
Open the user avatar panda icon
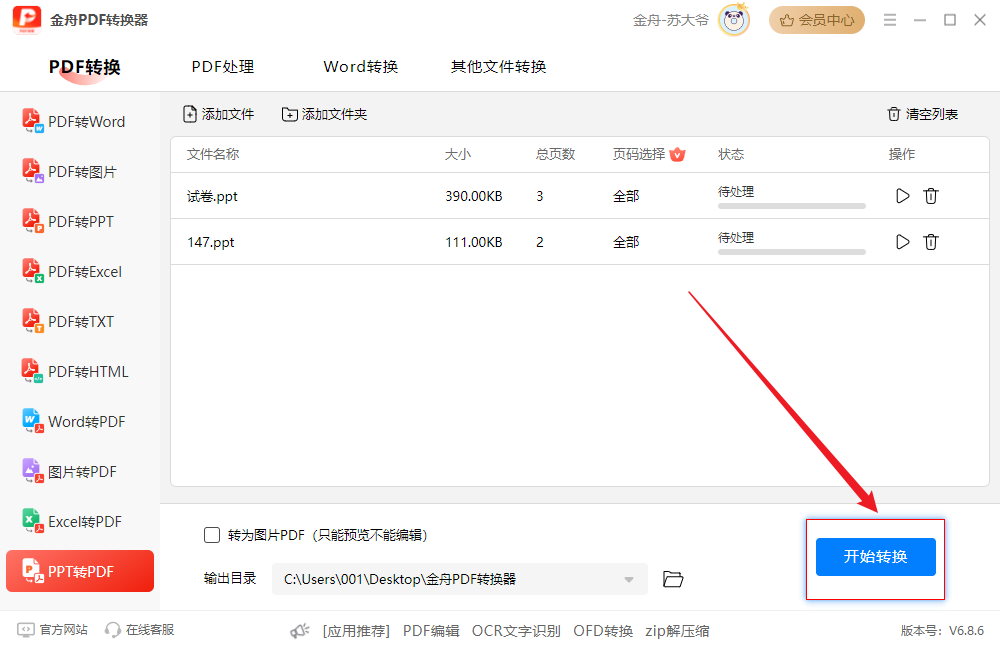pos(734,20)
